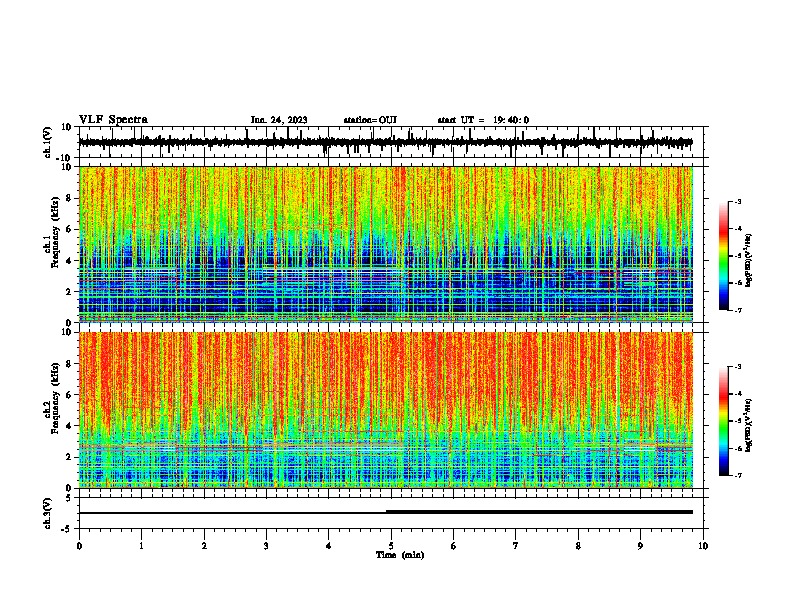Viewport: 792px width, 612px height.
Task: Click the "2" kHz tick of ch.1 spectrogram
Action: 70,292
